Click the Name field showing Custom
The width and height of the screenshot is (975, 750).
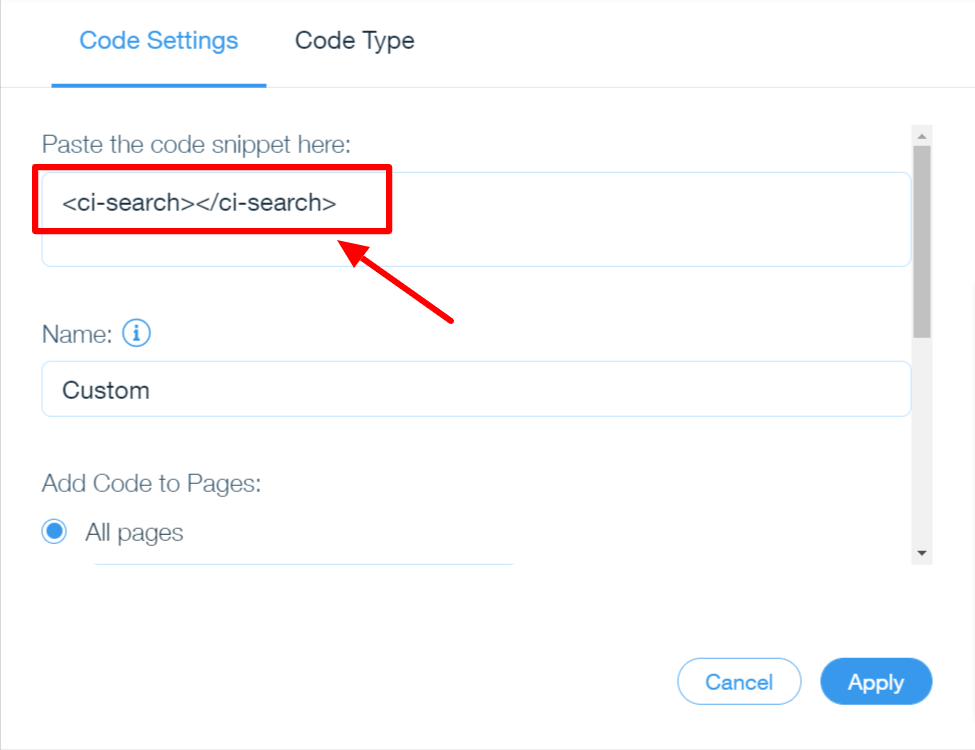tap(475, 389)
